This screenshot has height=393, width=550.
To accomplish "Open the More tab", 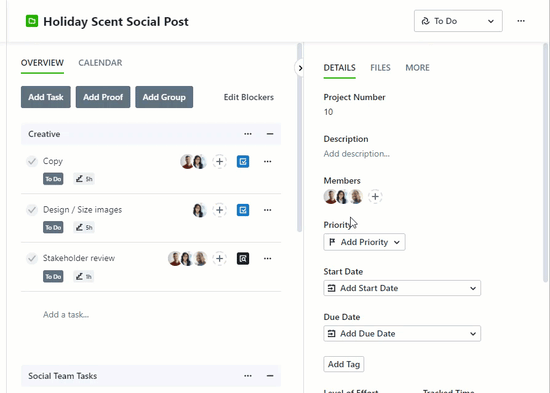I will click(417, 68).
